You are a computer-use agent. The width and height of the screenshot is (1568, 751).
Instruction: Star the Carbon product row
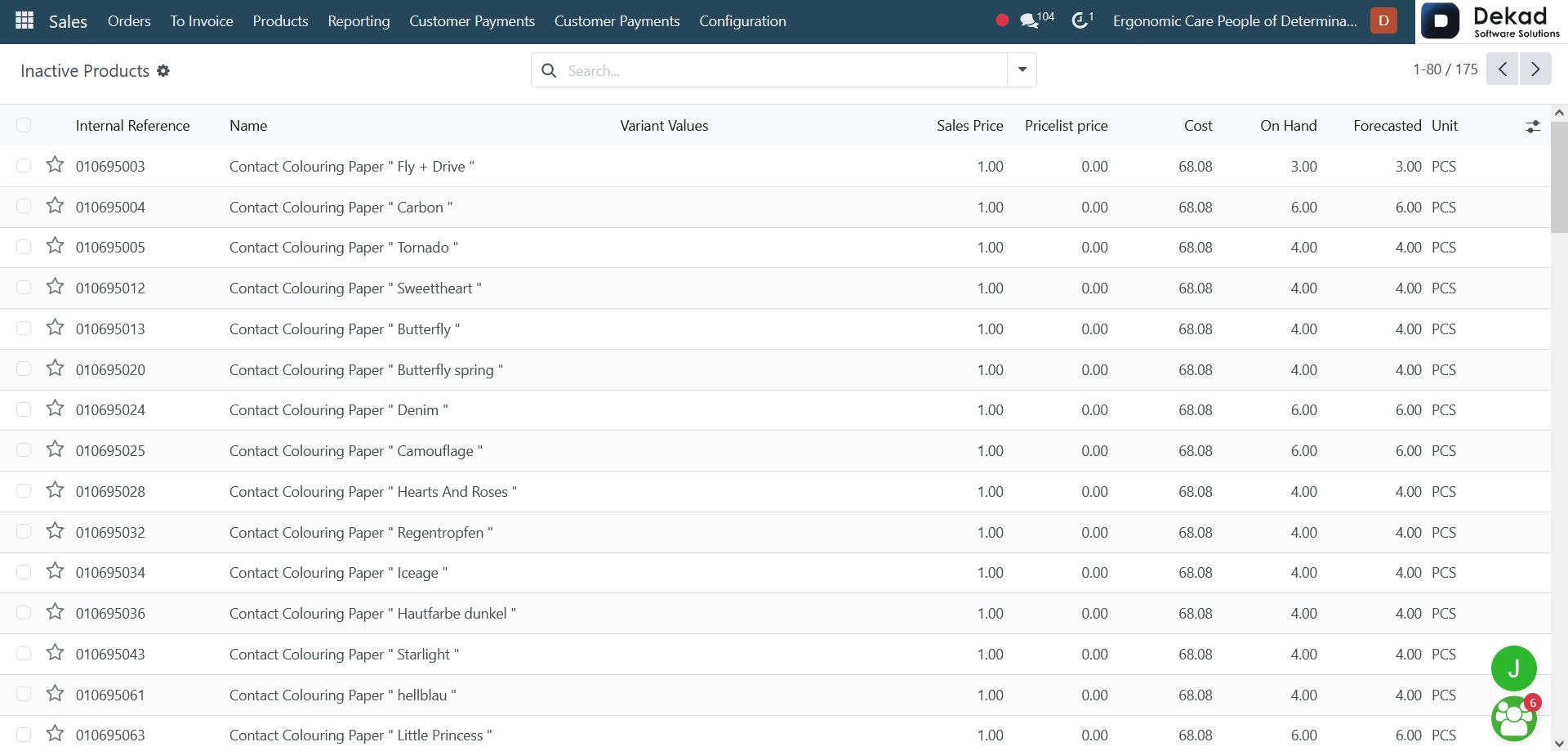[55, 205]
